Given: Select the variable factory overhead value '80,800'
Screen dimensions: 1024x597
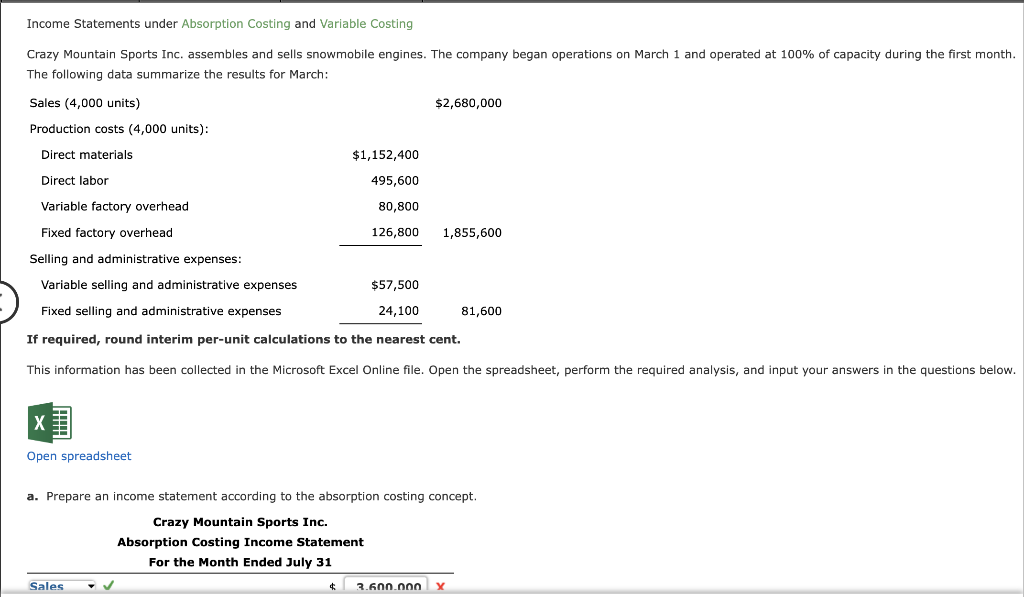Looking at the screenshot, I should (398, 206).
